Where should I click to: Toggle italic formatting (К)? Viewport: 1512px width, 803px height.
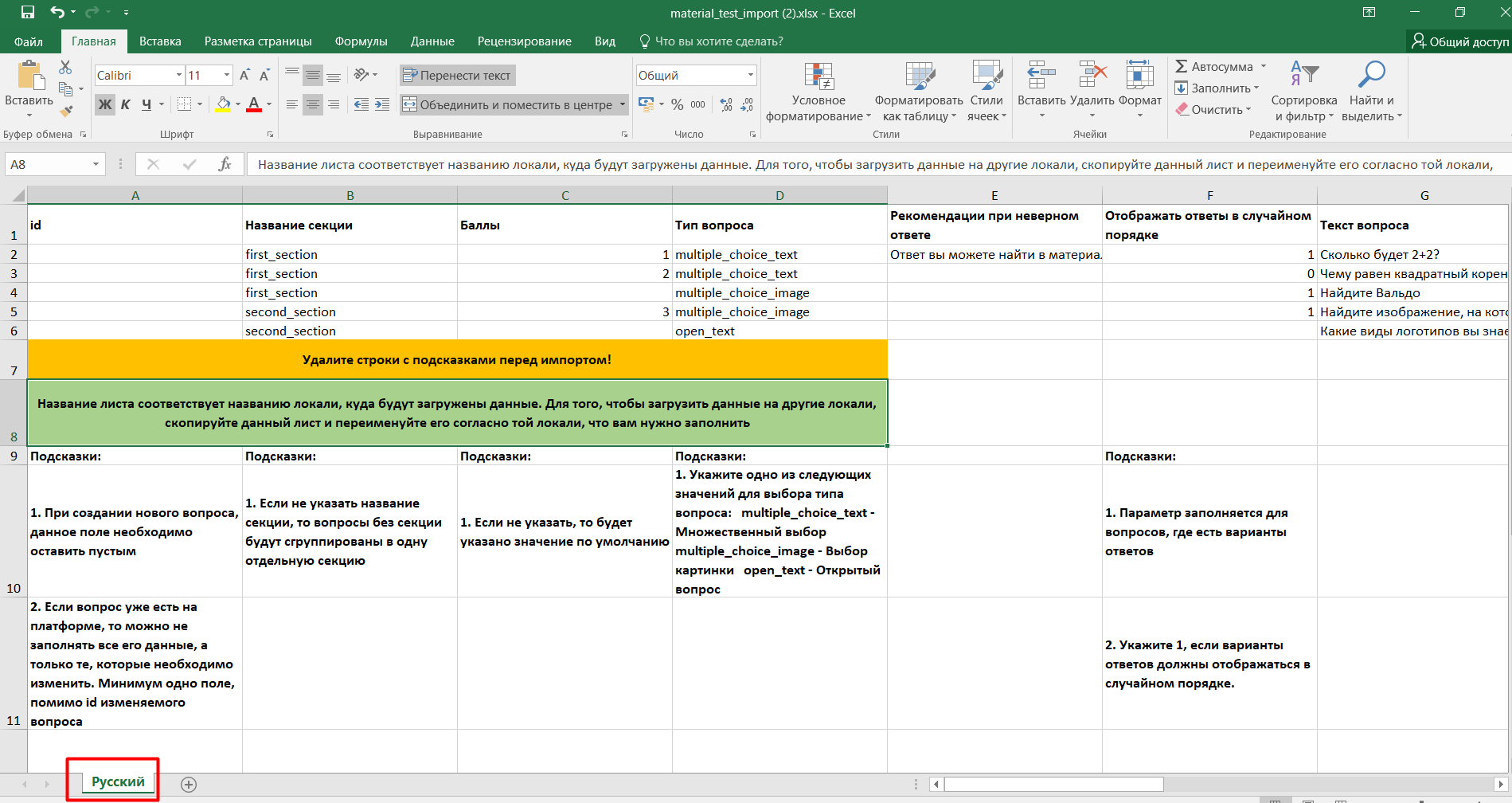pos(125,104)
